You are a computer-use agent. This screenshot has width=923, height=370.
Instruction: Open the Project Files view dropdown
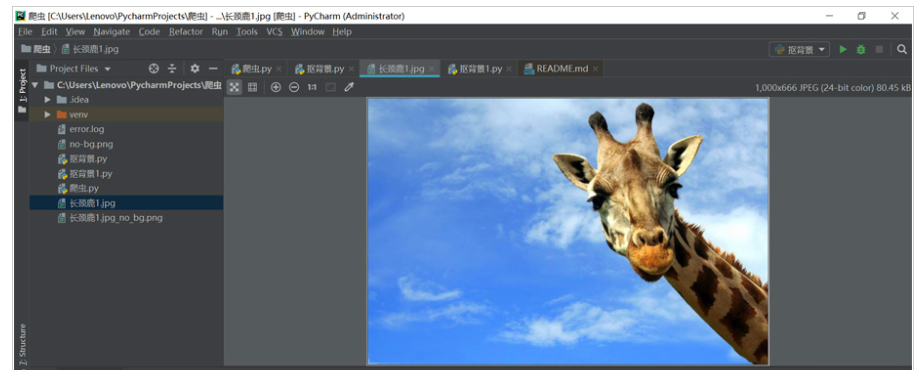coord(74,68)
